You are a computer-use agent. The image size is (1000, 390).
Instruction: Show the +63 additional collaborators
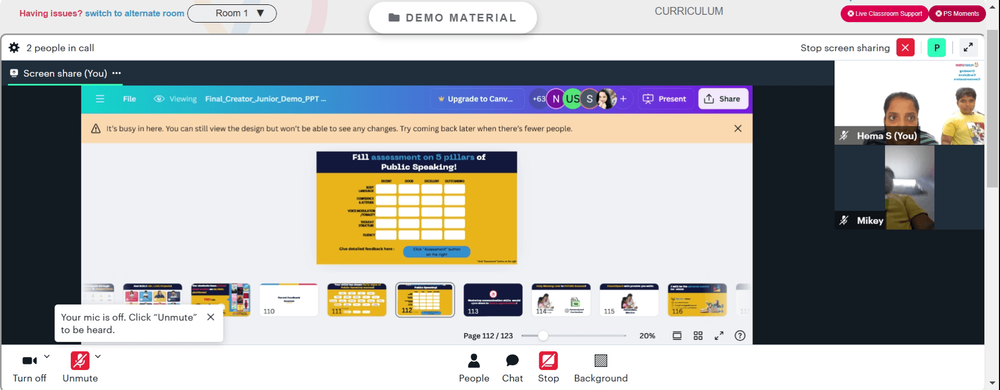(538, 99)
